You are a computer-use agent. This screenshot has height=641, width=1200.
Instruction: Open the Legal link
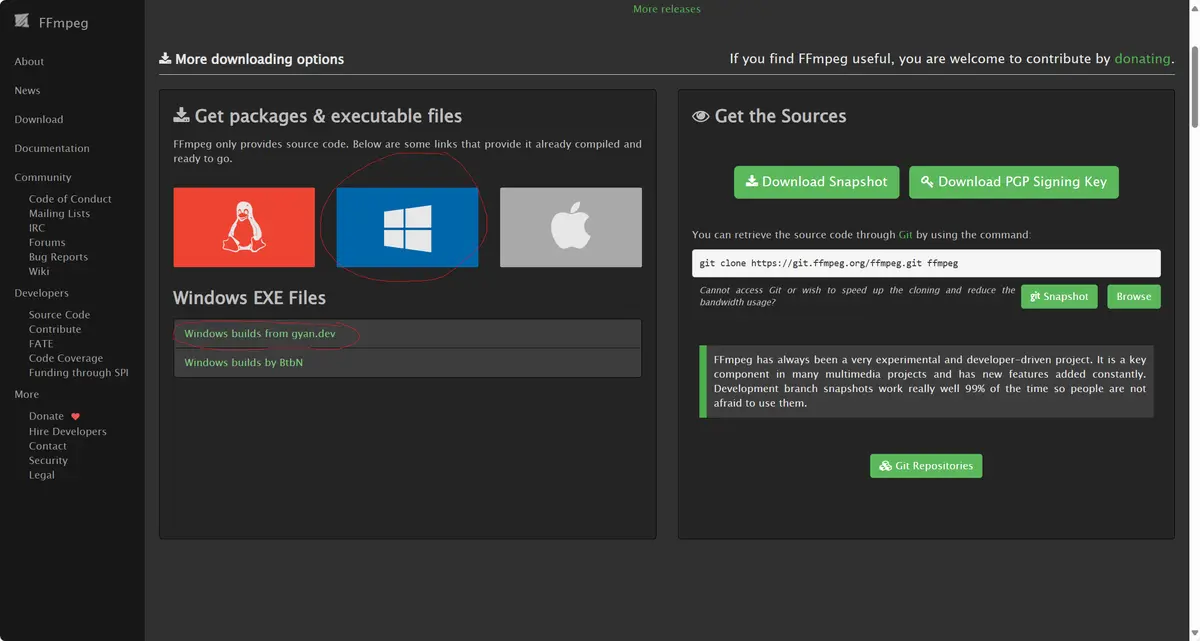[x=42, y=475]
